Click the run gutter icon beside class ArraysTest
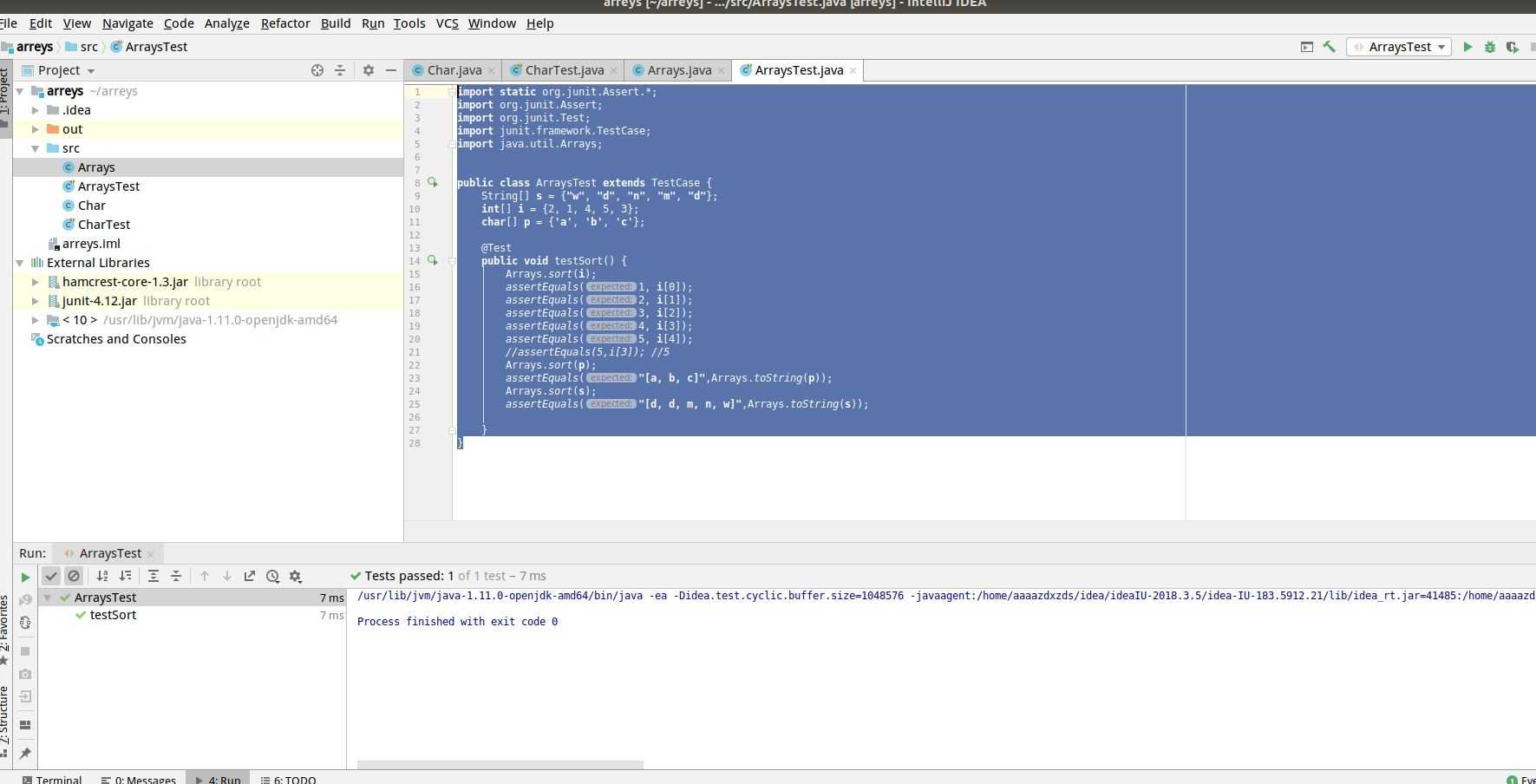This screenshot has height=784, width=1536. [432, 183]
